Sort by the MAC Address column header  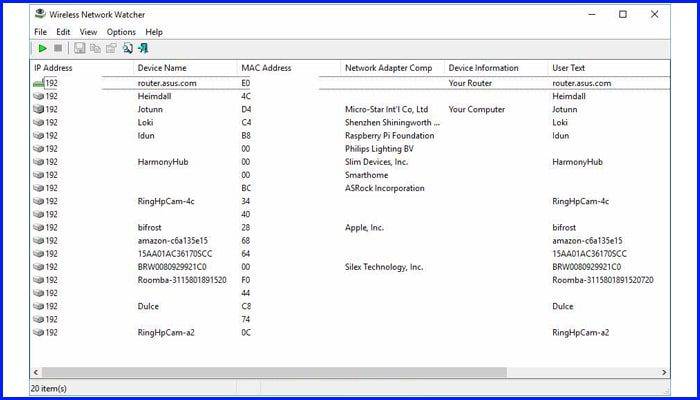coord(288,68)
